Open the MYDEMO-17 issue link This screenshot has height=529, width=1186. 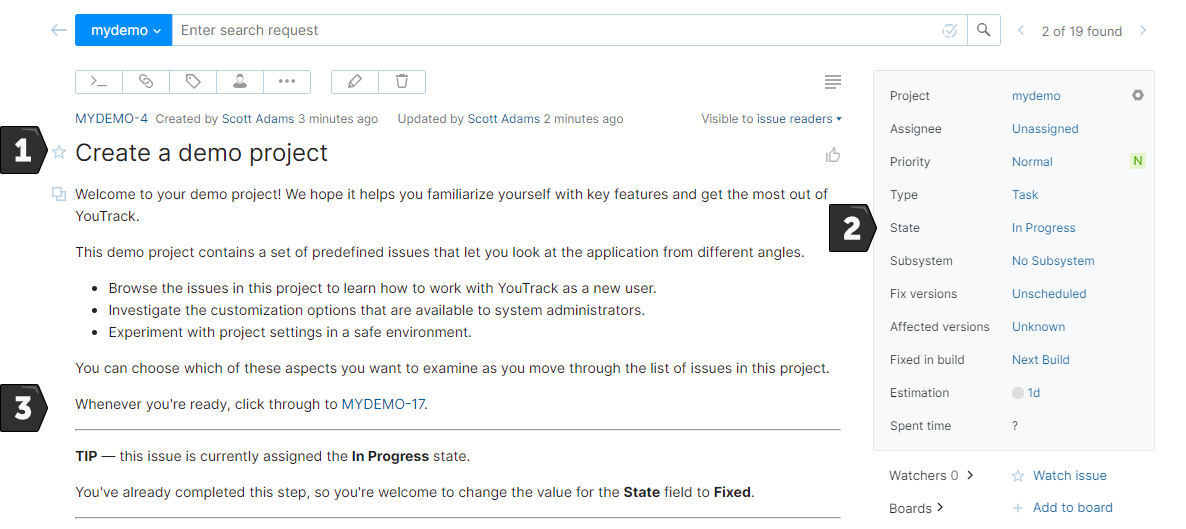click(383, 404)
